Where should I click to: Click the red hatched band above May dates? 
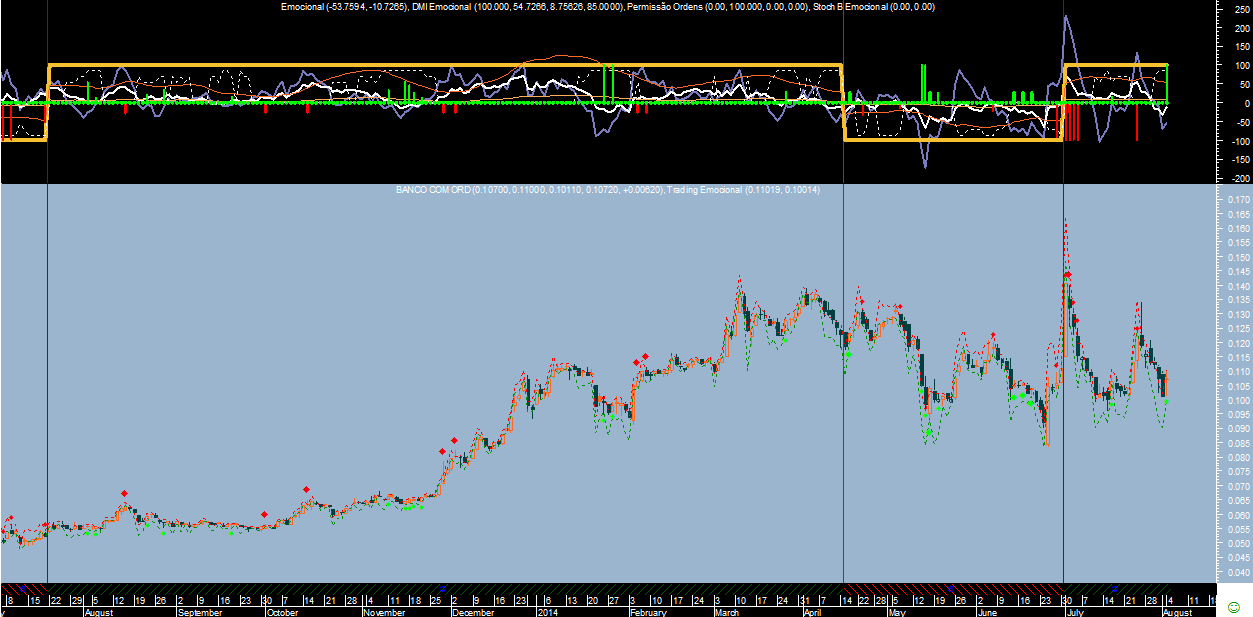click(953, 588)
